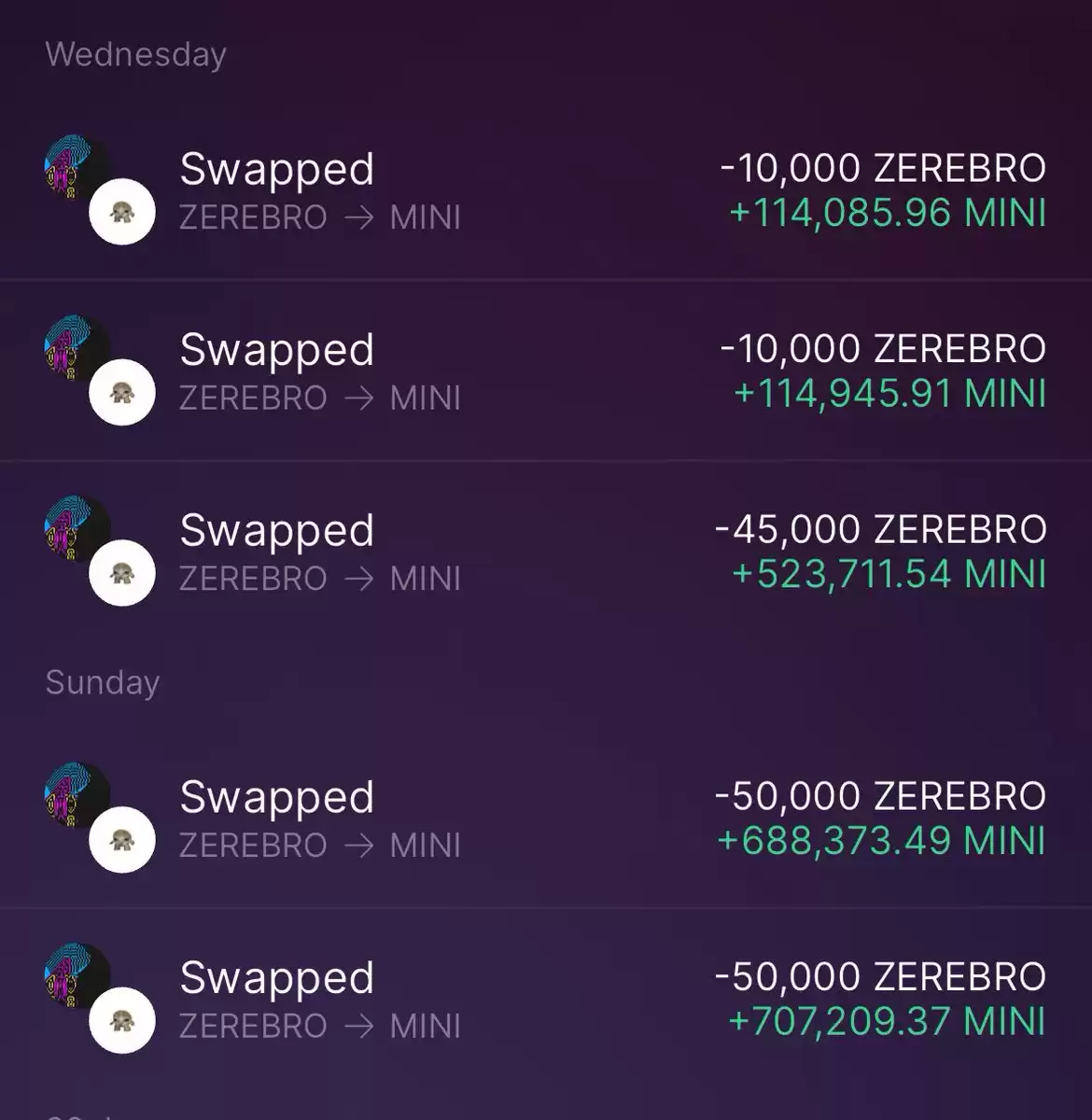Tap Swapped title on 523,711.54 transaction

[x=277, y=531]
